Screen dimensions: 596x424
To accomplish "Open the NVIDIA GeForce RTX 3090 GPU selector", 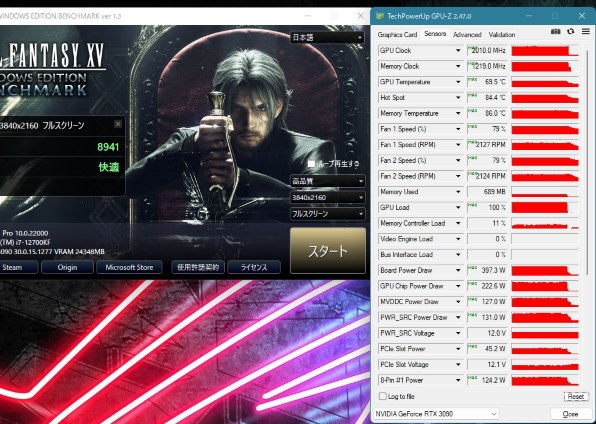I will [x=436, y=413].
